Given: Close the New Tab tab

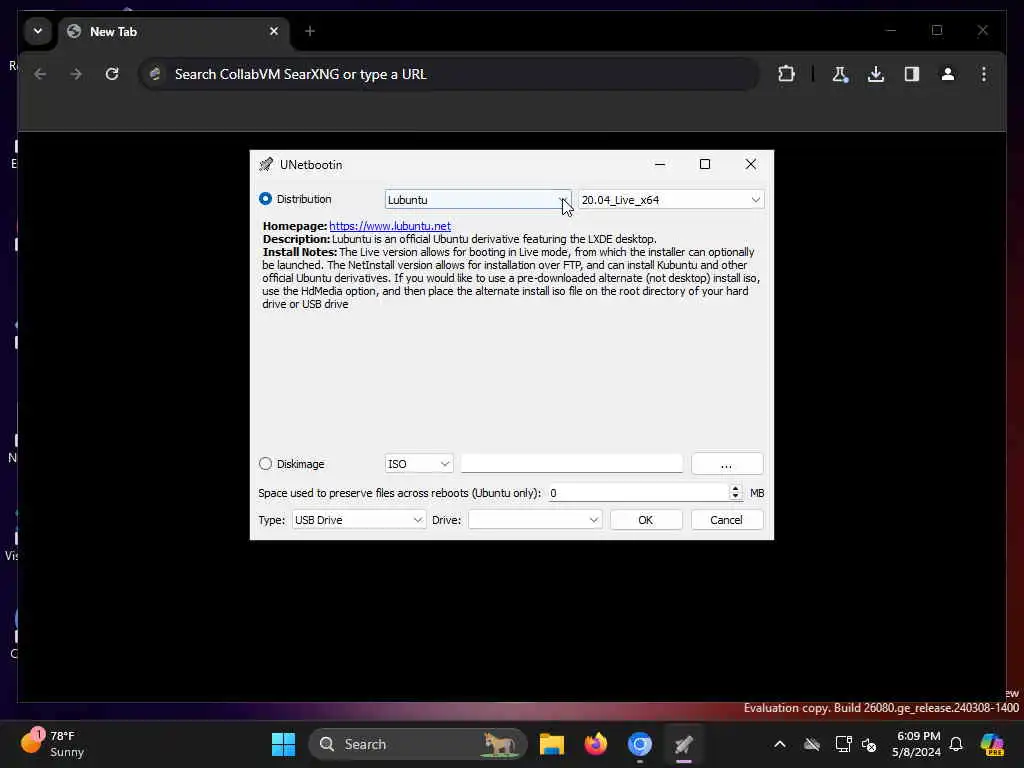Looking at the screenshot, I should [274, 31].
